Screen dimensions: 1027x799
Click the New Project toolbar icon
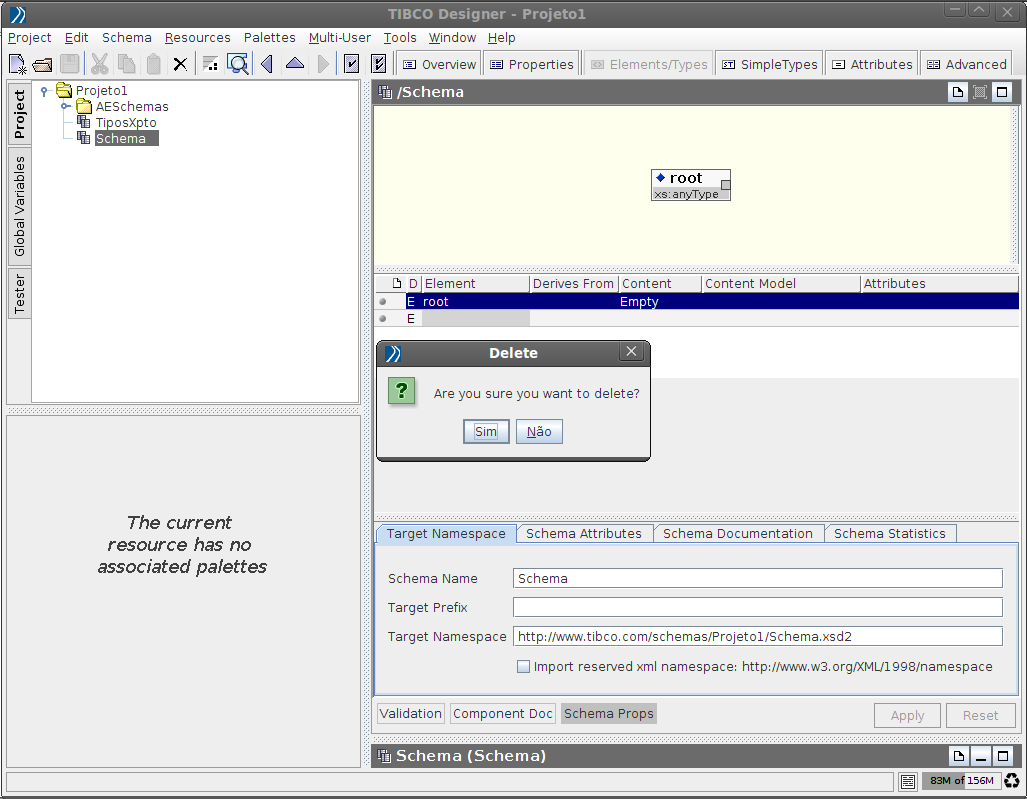click(x=18, y=65)
